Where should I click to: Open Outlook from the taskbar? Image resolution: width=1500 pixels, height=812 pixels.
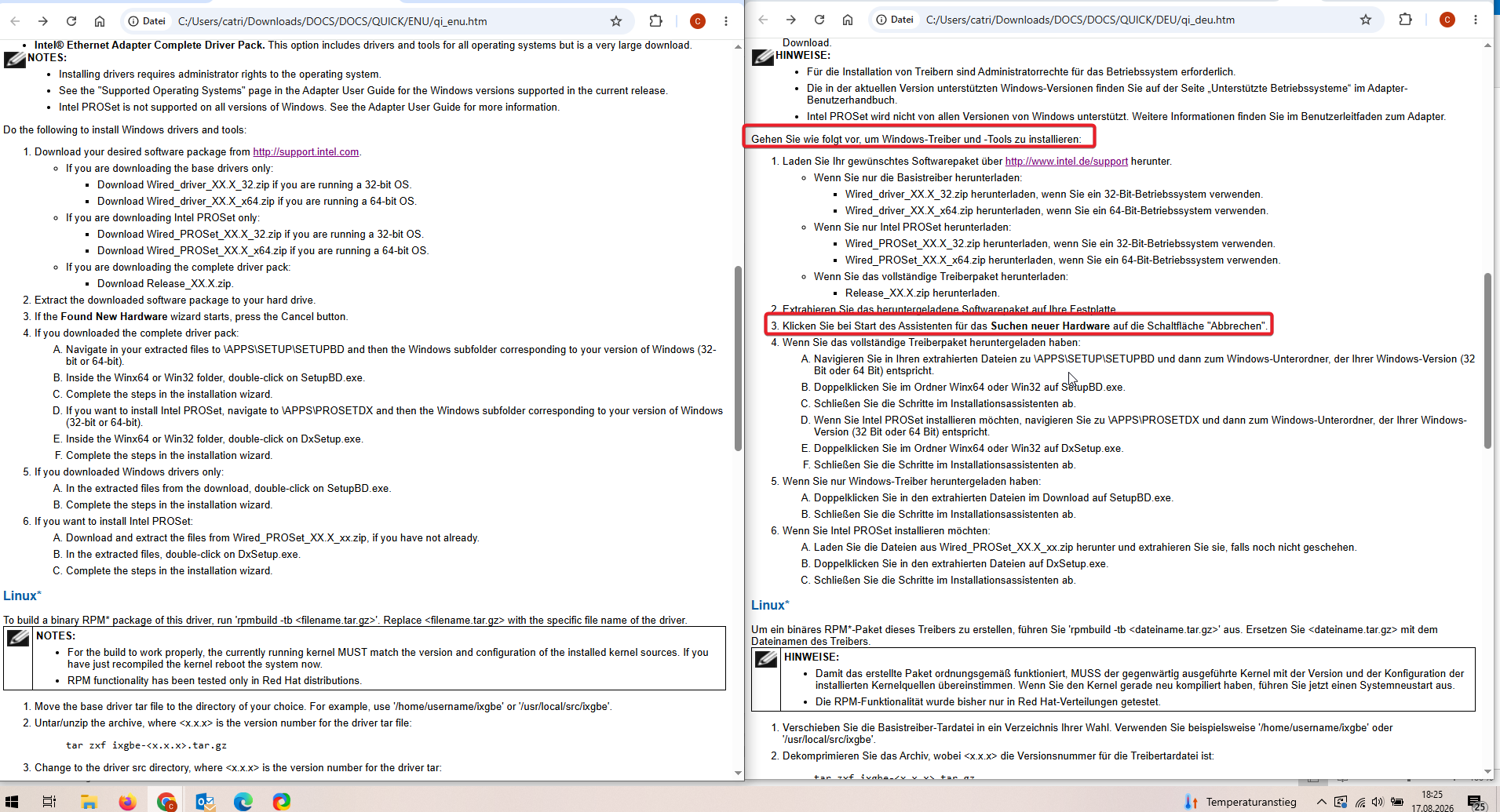tap(205, 801)
